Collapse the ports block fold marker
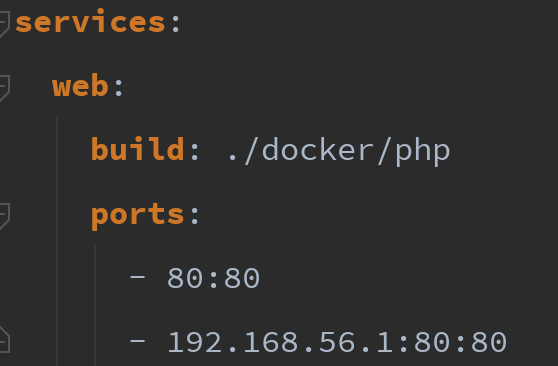This screenshot has height=366, width=558. (4, 216)
